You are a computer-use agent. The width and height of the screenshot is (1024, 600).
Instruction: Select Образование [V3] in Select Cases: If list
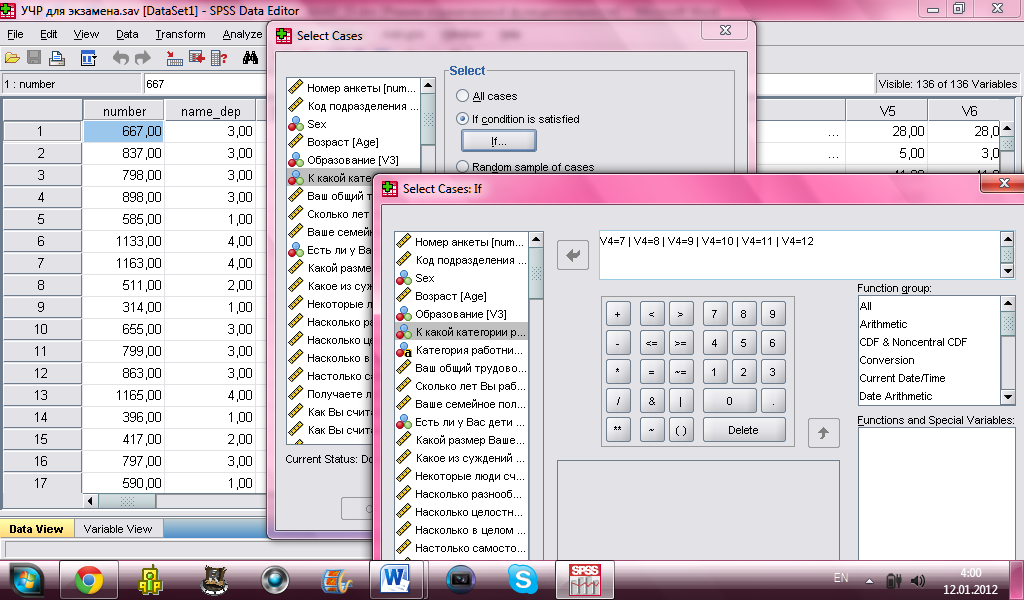pos(461,314)
